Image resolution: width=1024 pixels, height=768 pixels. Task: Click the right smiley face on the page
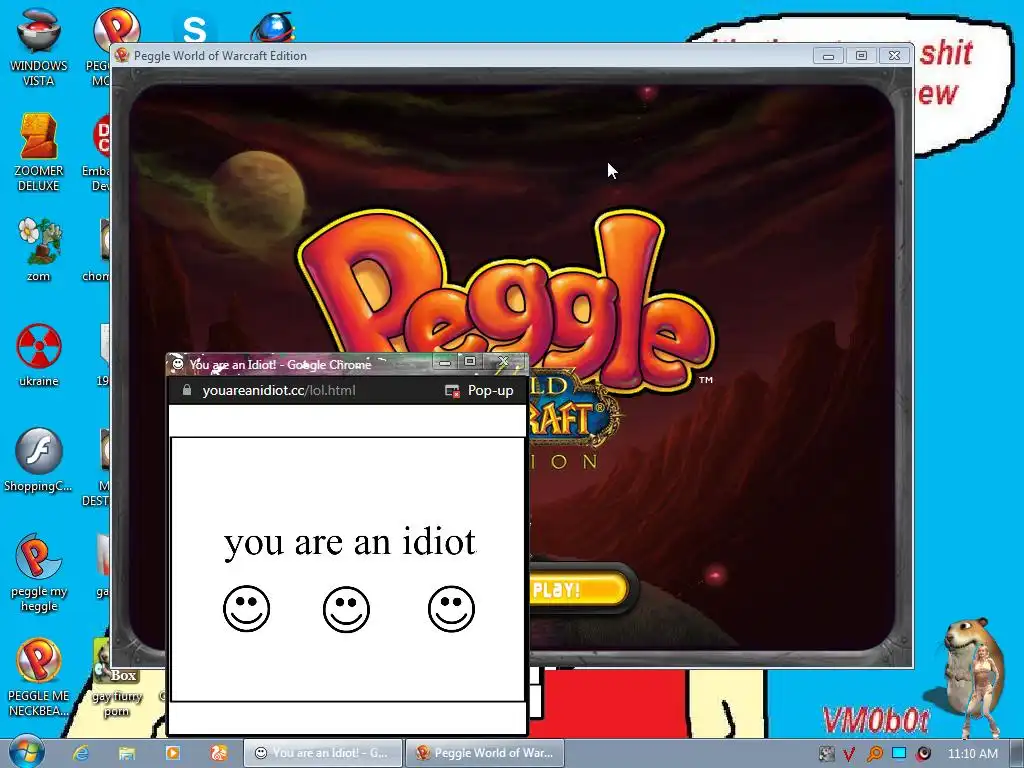451,608
